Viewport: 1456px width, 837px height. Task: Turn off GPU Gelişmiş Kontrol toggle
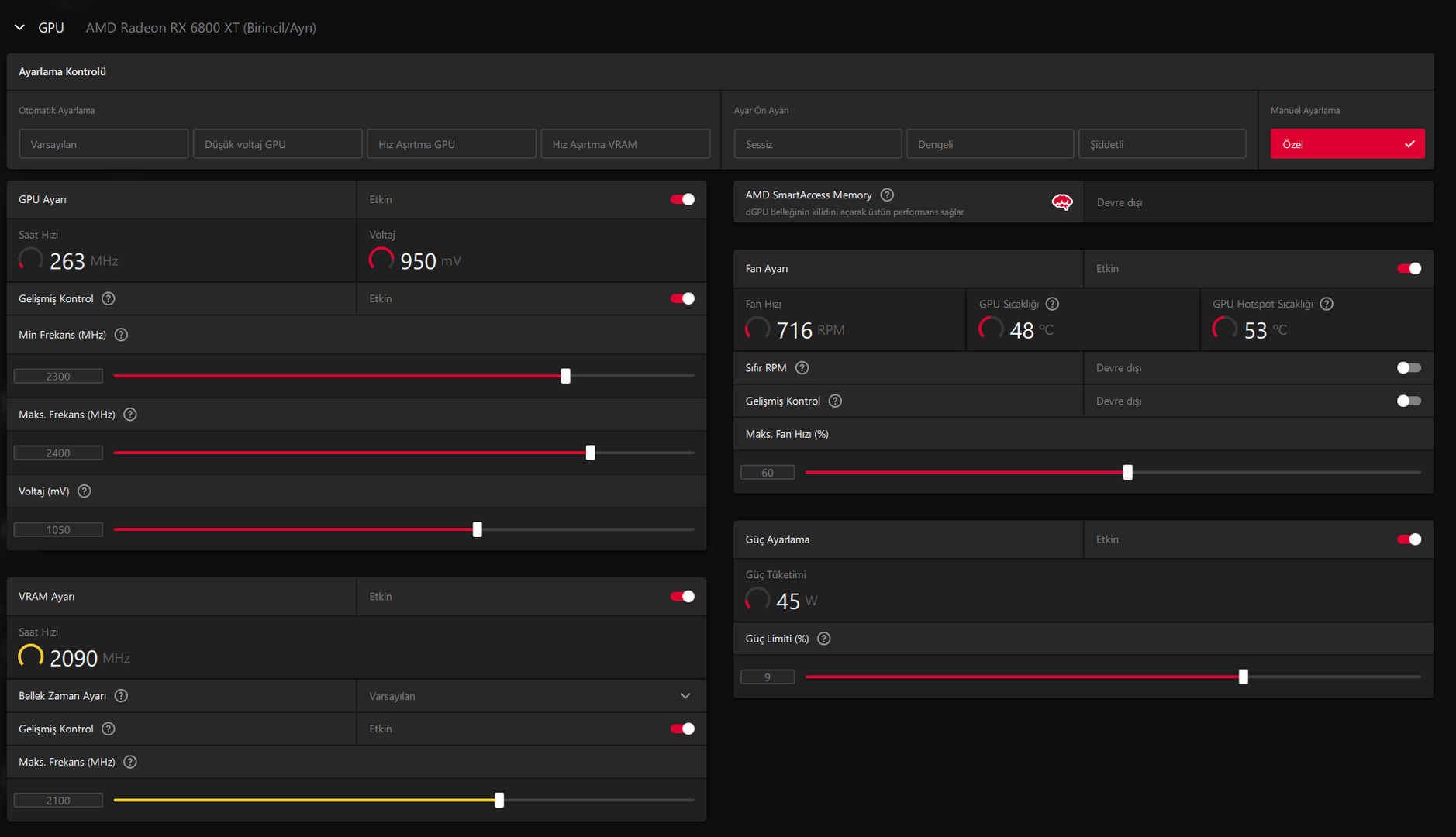click(x=682, y=298)
